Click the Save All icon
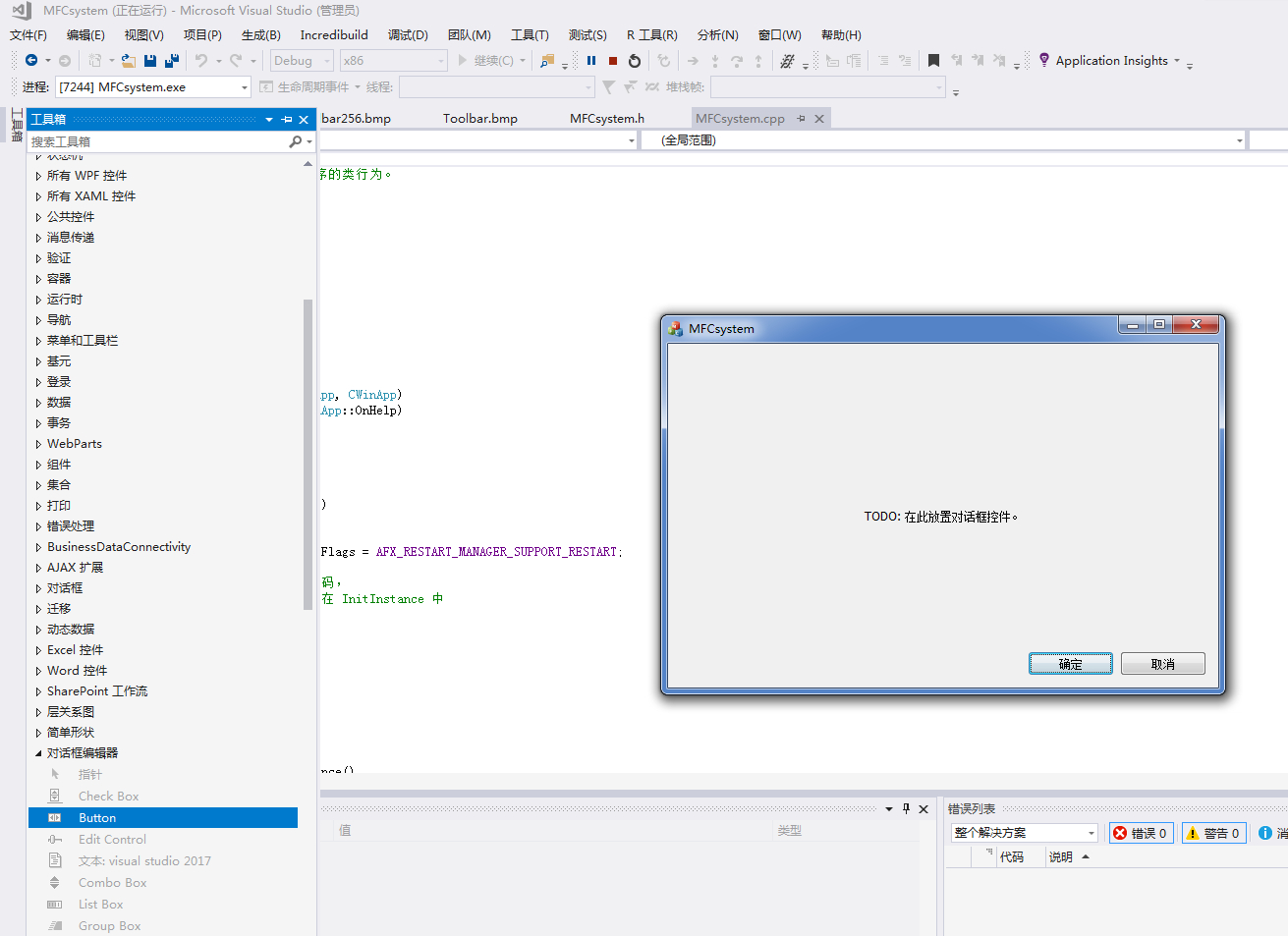1288x936 pixels. (x=172, y=61)
